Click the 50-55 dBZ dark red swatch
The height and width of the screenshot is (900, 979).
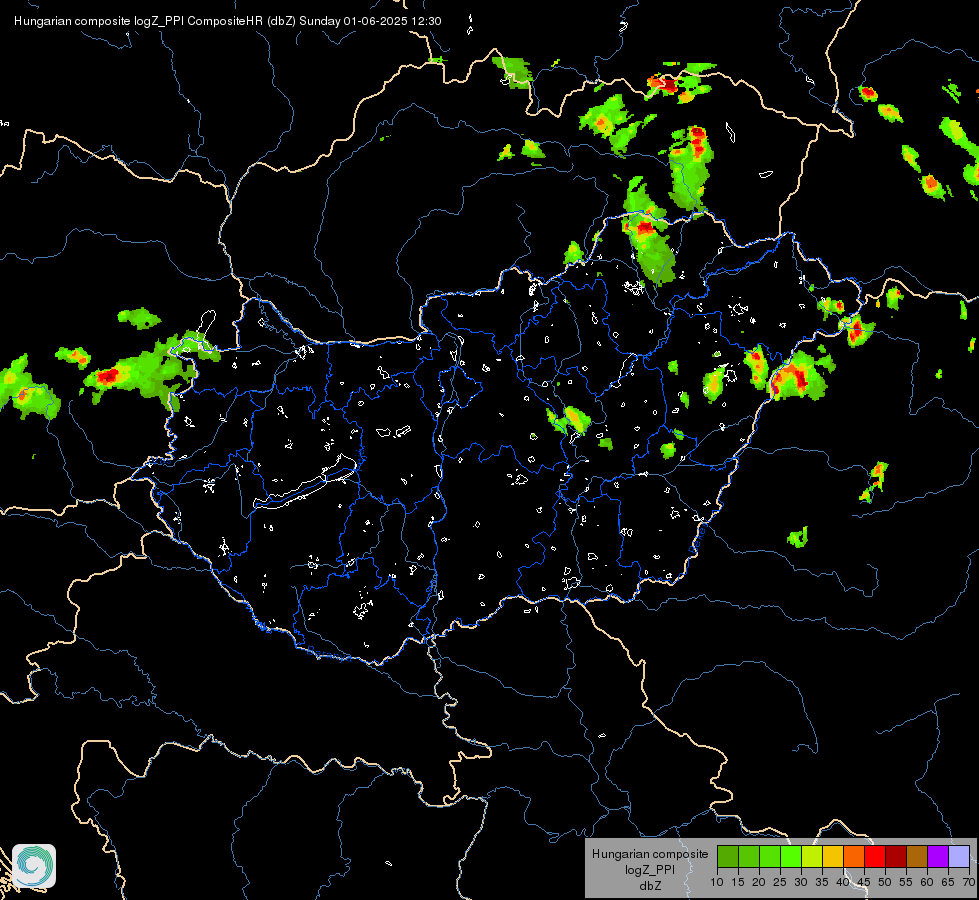coord(896,856)
